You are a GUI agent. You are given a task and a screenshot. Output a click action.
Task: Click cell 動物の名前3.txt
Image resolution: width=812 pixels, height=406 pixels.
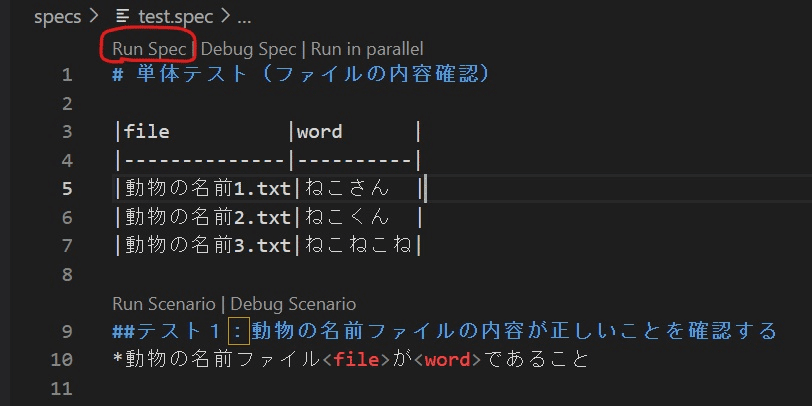pyautogui.click(x=207, y=245)
